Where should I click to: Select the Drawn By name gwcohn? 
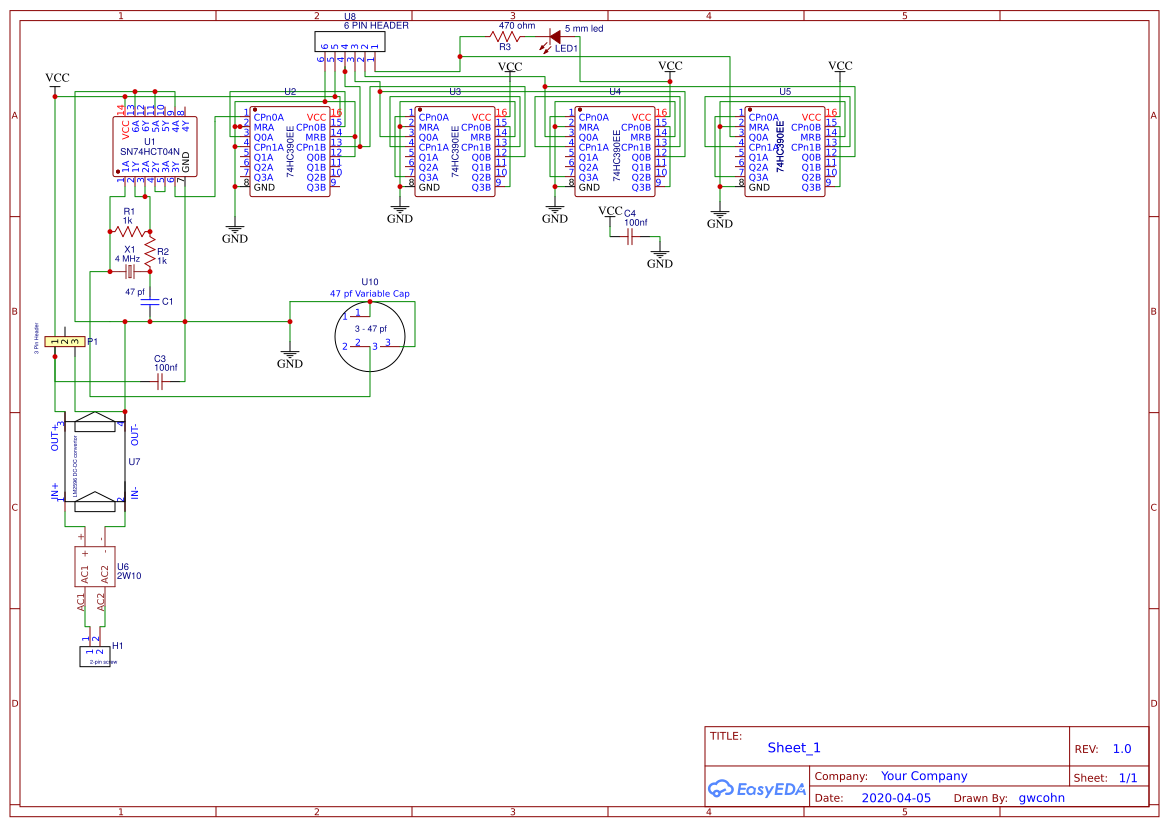(x=1040, y=798)
